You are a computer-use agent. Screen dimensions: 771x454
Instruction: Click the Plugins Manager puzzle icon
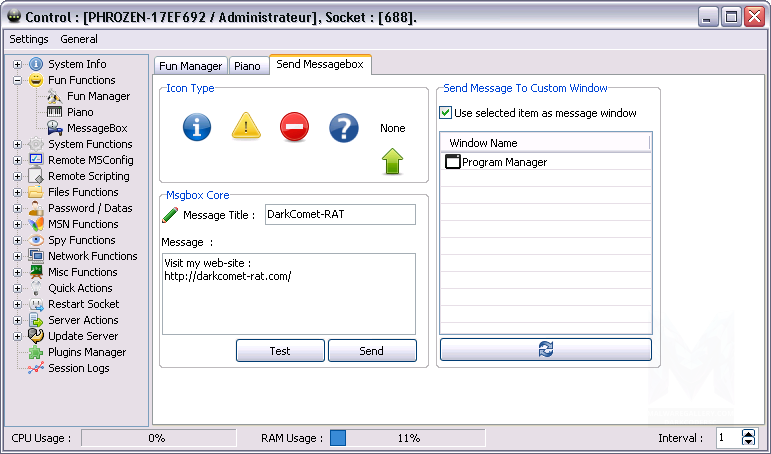pyautogui.click(x=36, y=352)
